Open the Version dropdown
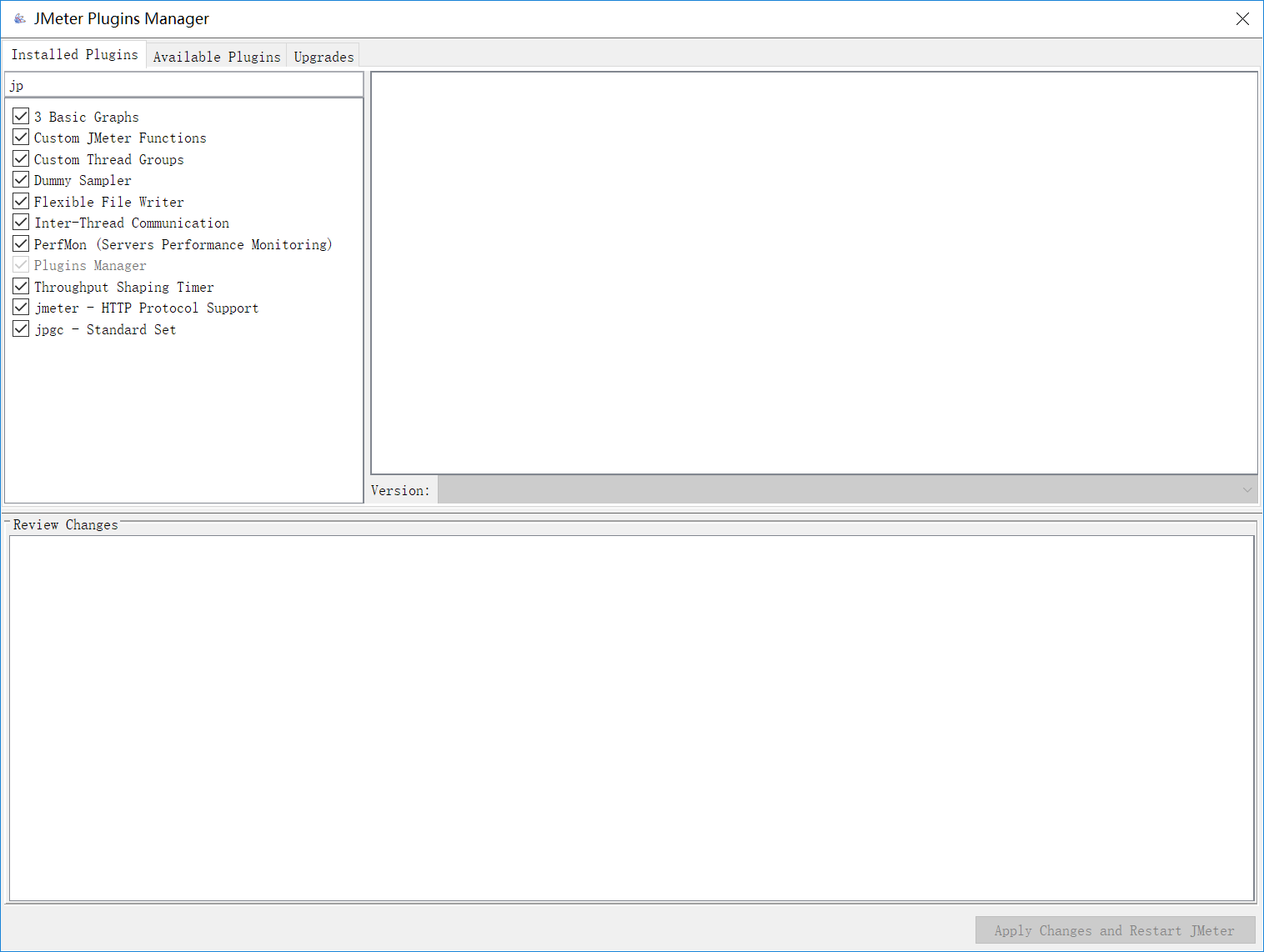This screenshot has width=1264, height=952. point(848,490)
